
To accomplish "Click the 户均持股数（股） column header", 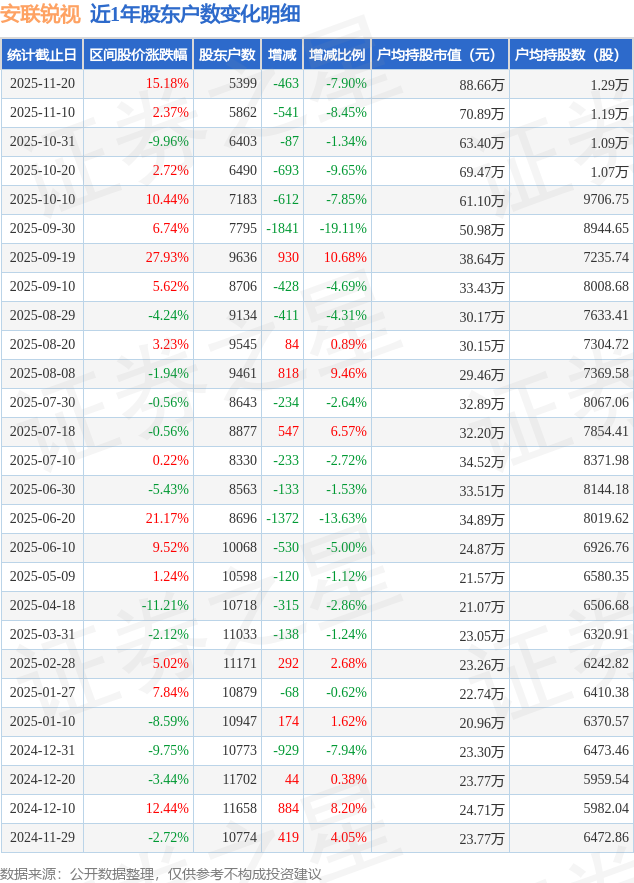I will click(570, 55).
